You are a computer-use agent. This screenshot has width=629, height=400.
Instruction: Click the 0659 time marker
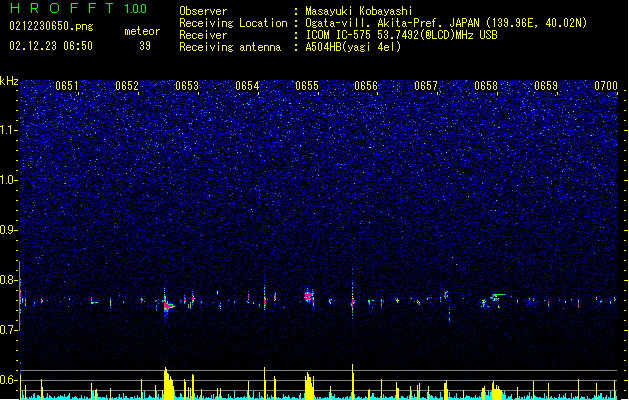click(546, 86)
